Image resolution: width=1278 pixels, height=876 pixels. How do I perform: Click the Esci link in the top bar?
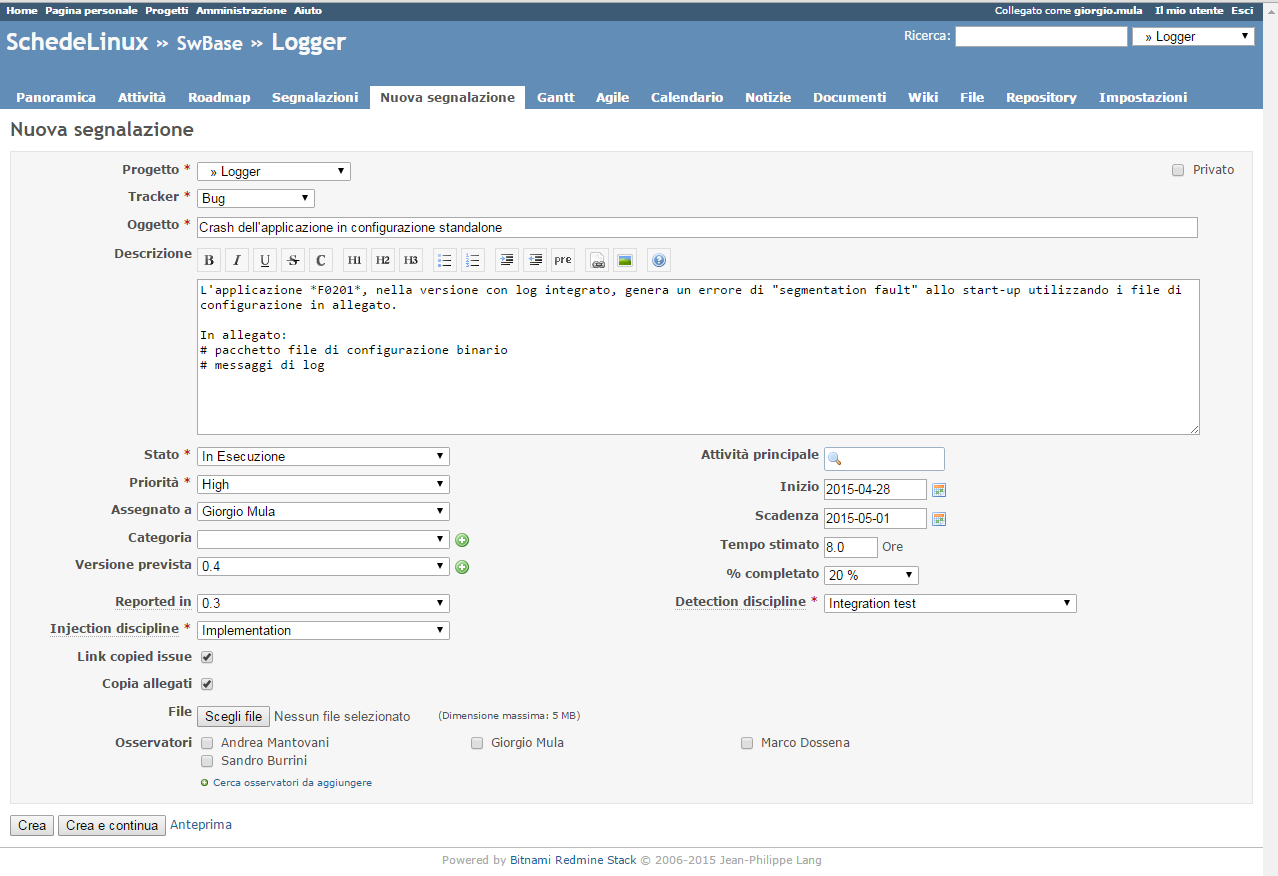point(1242,10)
